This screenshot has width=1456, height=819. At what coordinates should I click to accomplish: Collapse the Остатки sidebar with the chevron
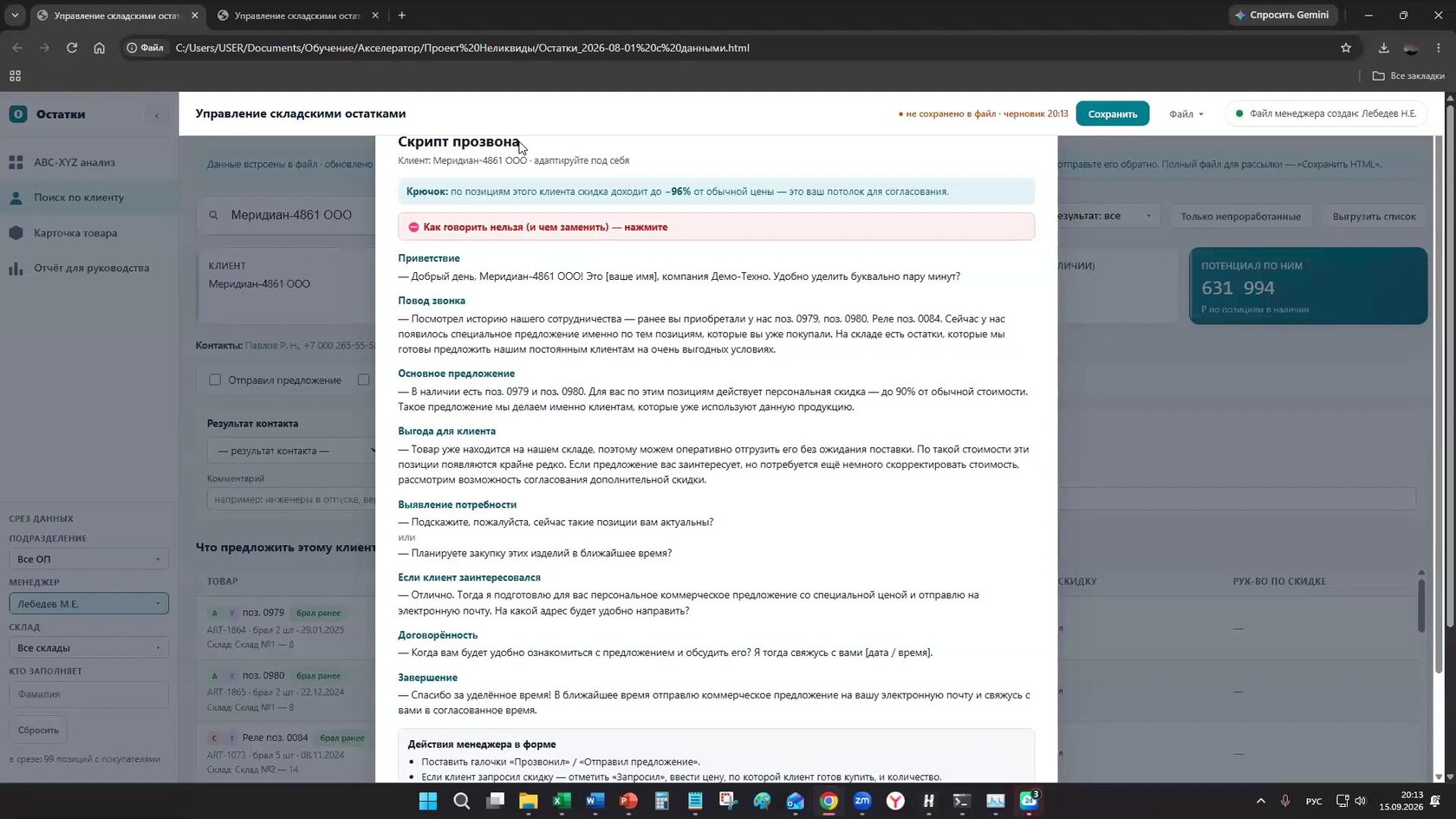click(157, 114)
